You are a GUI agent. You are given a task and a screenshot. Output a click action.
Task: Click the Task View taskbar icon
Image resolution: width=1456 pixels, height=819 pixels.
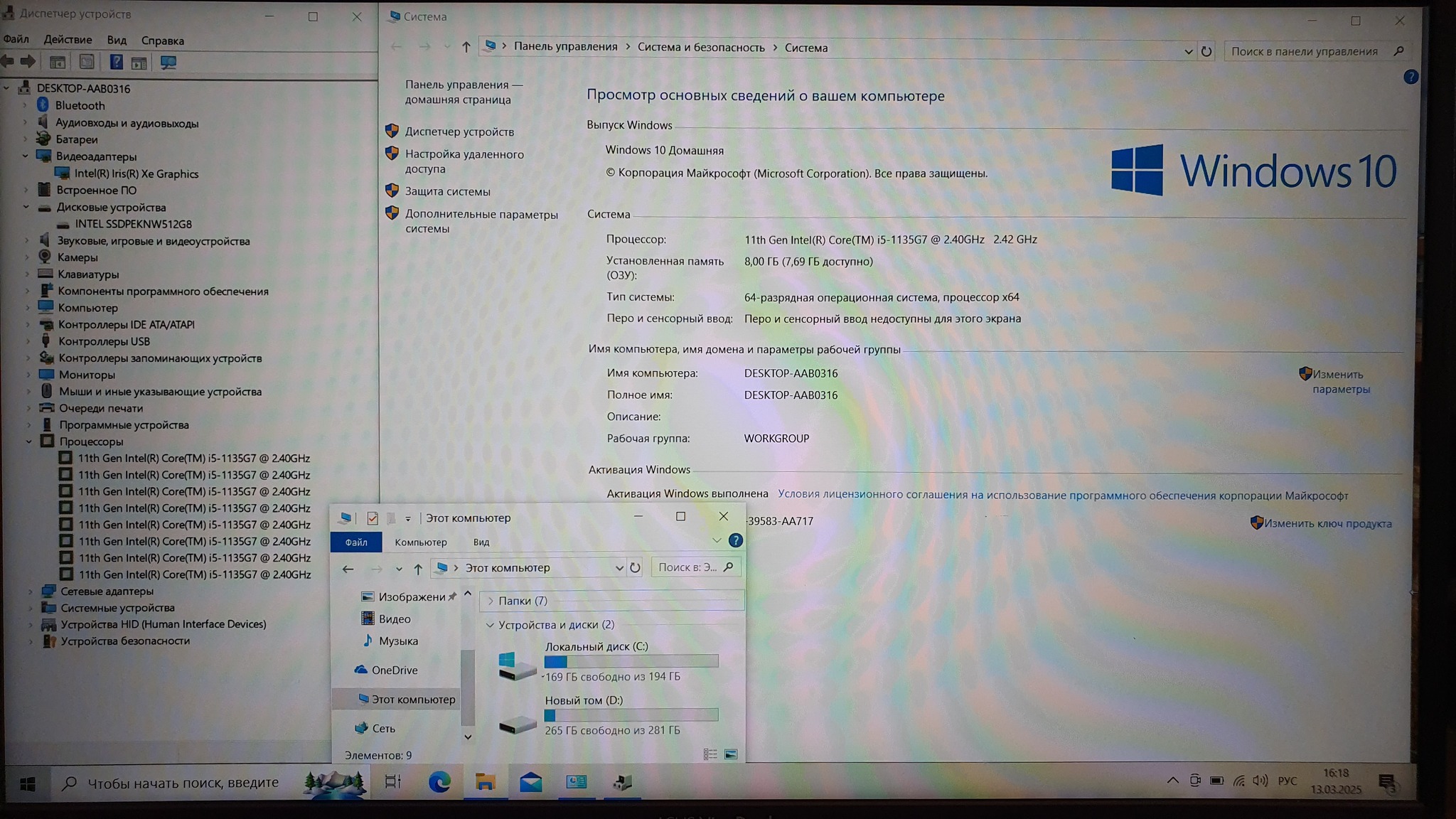point(392,782)
